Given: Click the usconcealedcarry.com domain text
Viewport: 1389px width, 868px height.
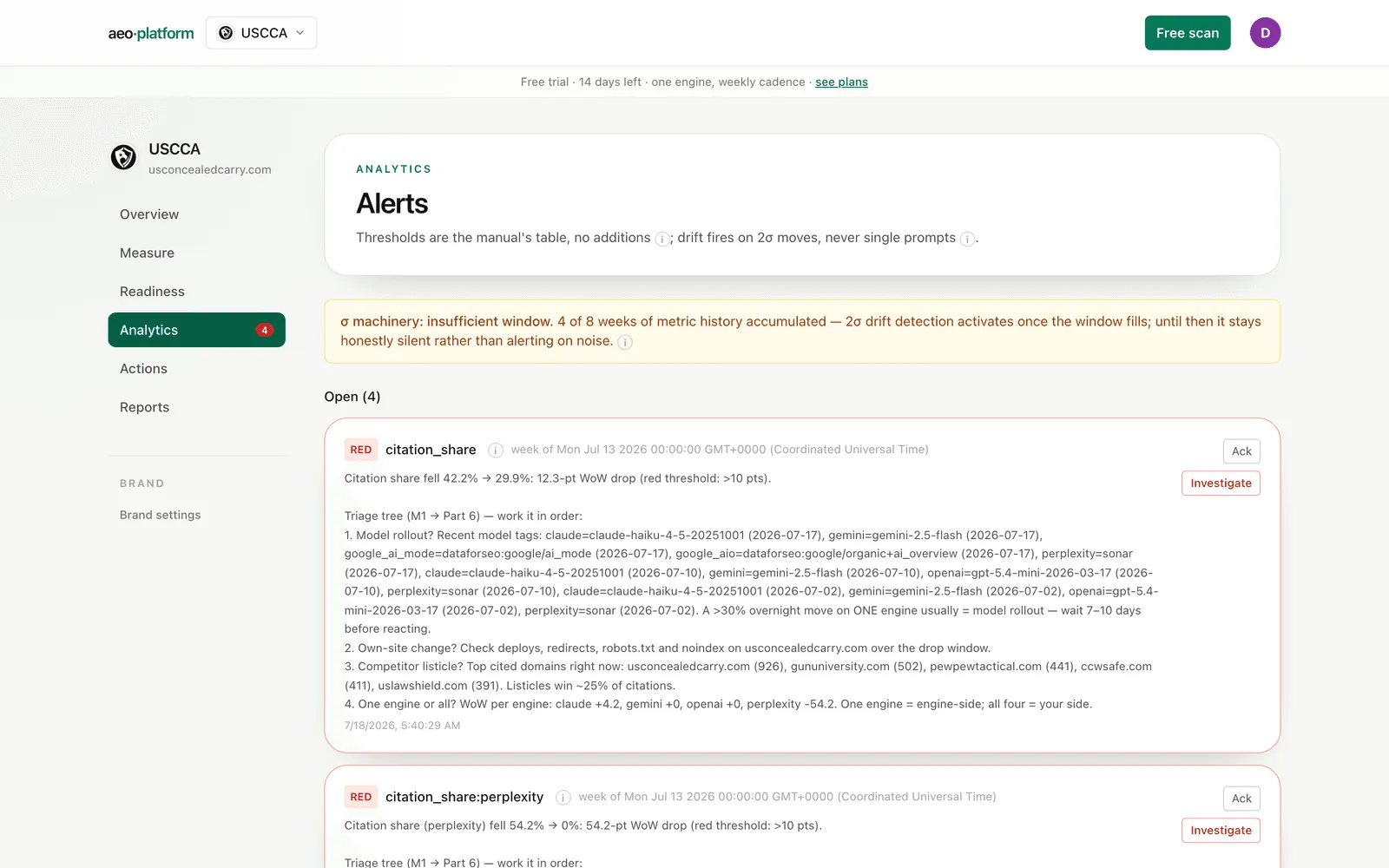Looking at the screenshot, I should click(x=210, y=170).
